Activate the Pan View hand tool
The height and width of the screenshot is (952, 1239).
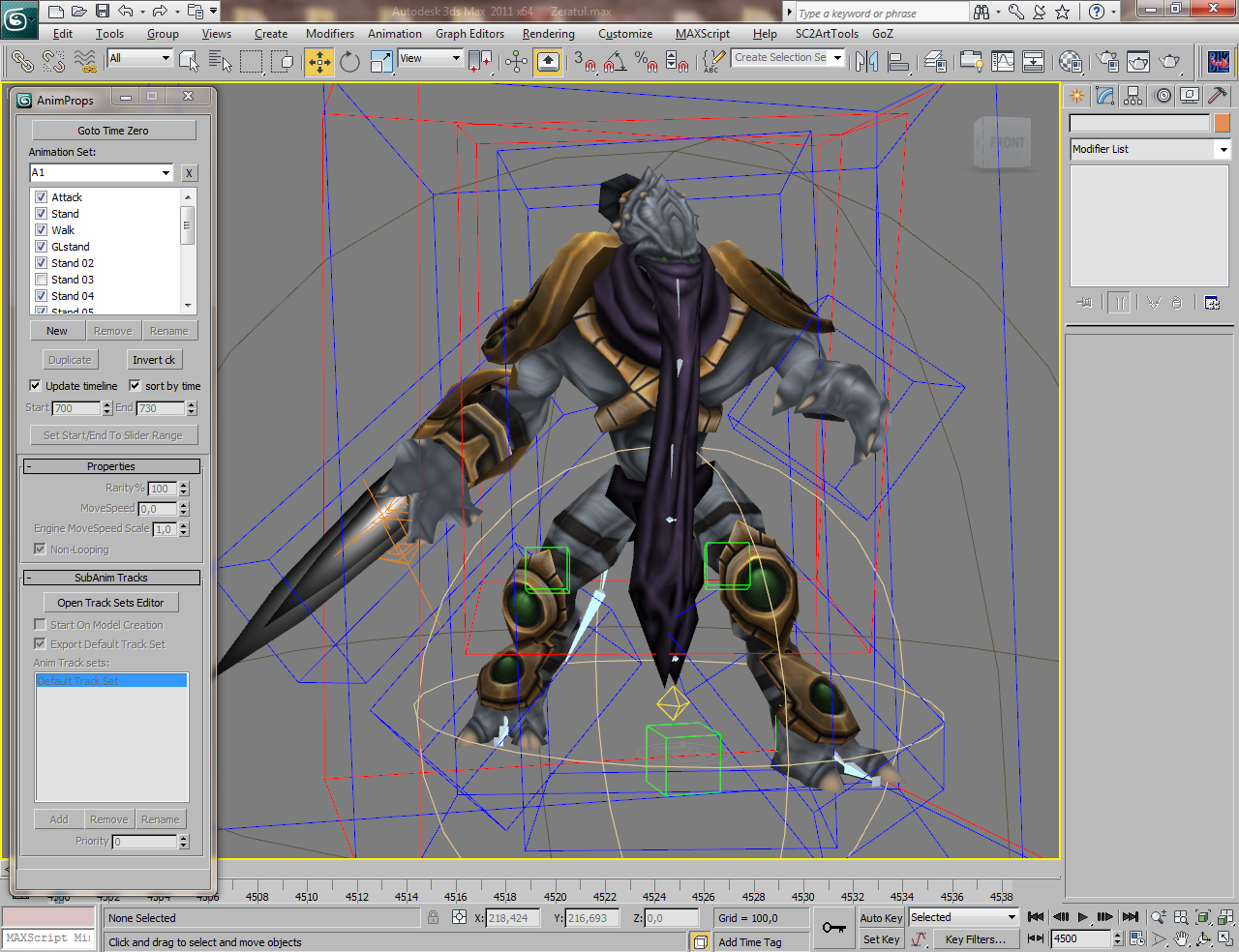point(1182,938)
